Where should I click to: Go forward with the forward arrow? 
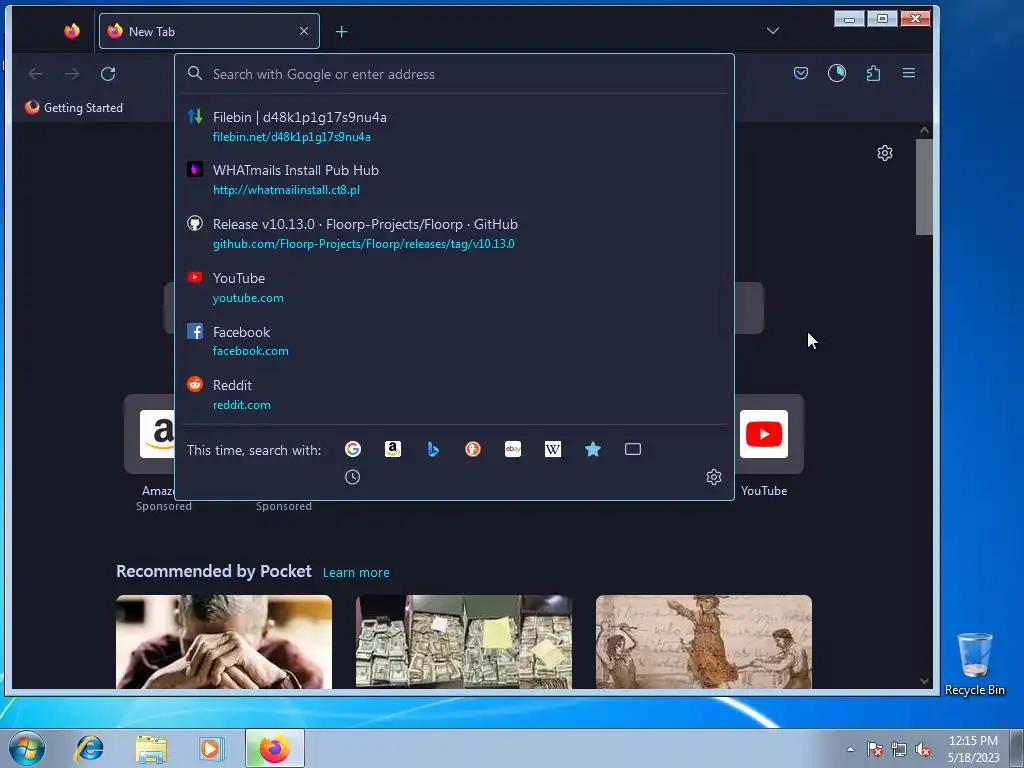click(72, 74)
